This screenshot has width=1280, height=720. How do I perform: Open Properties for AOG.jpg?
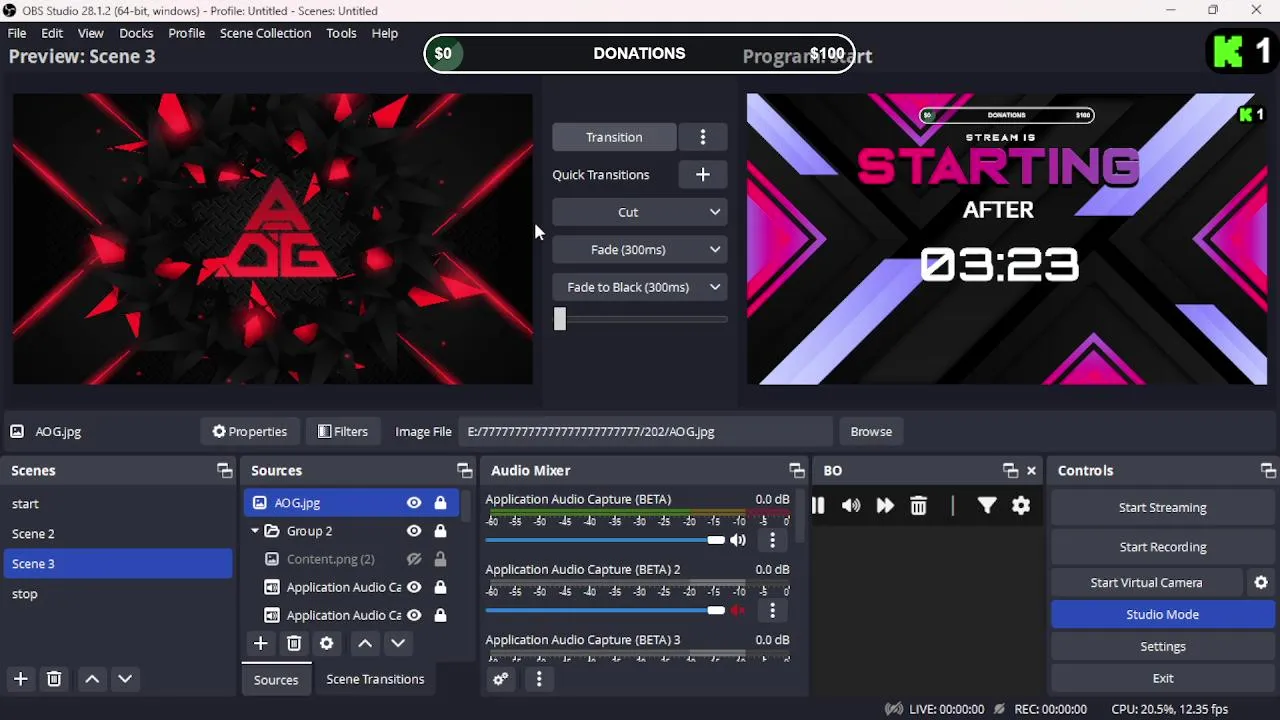coord(250,431)
